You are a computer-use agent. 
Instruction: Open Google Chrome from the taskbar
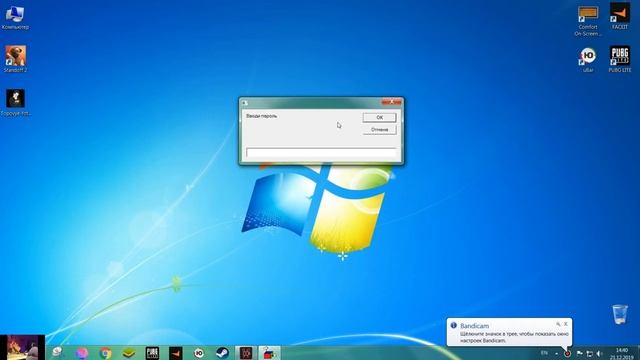[x=105, y=353]
